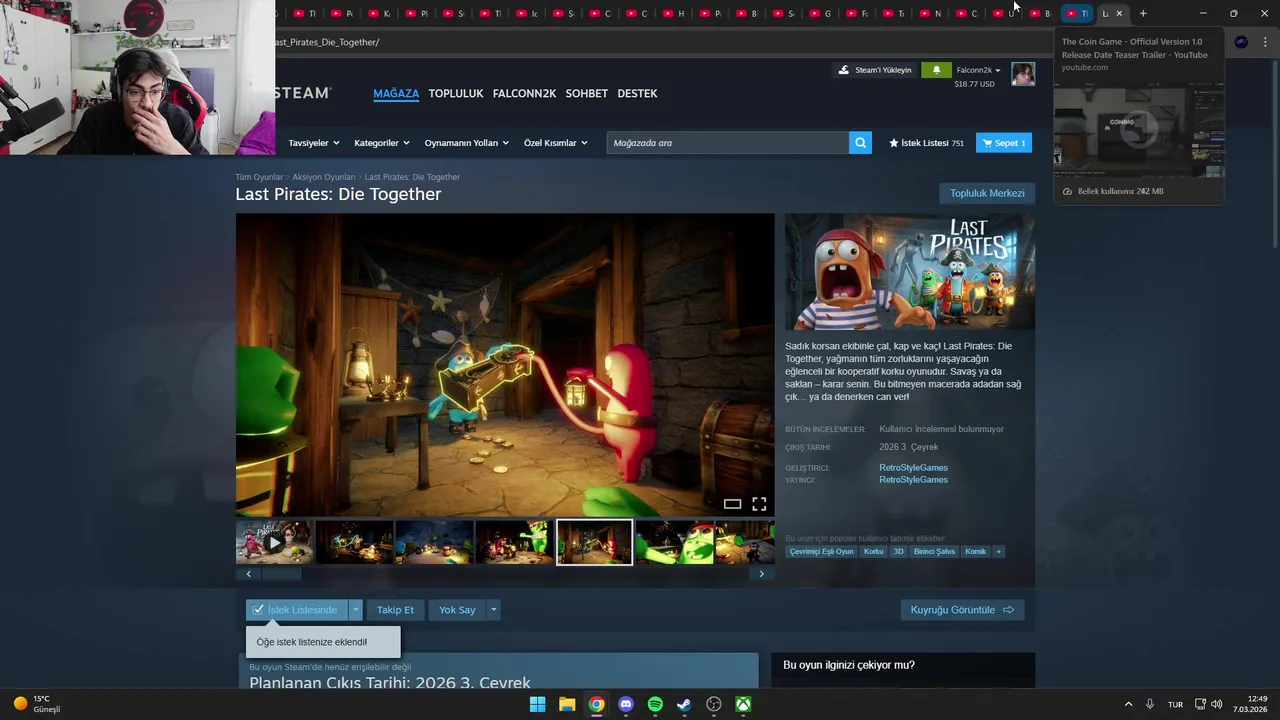Expand the Falconn2k account dropdown
This screenshot has width=1280, height=720.
tap(978, 70)
